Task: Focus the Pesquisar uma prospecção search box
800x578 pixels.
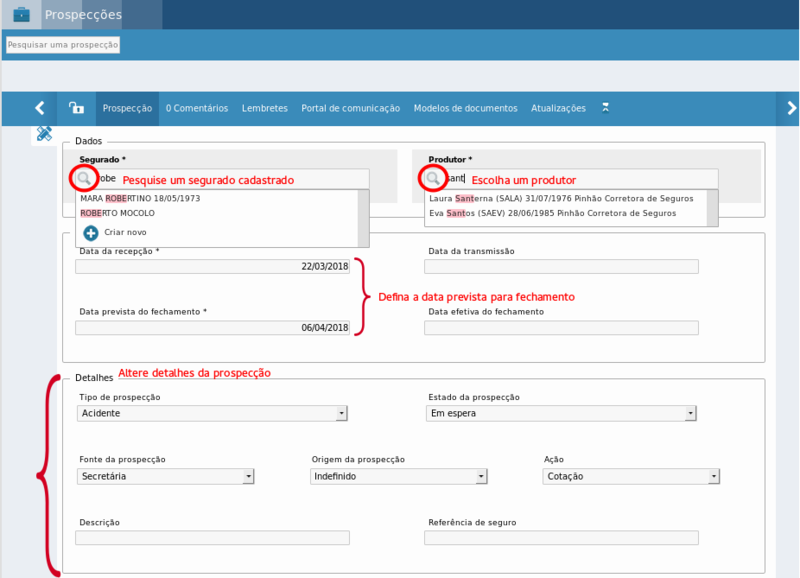Action: (63, 45)
